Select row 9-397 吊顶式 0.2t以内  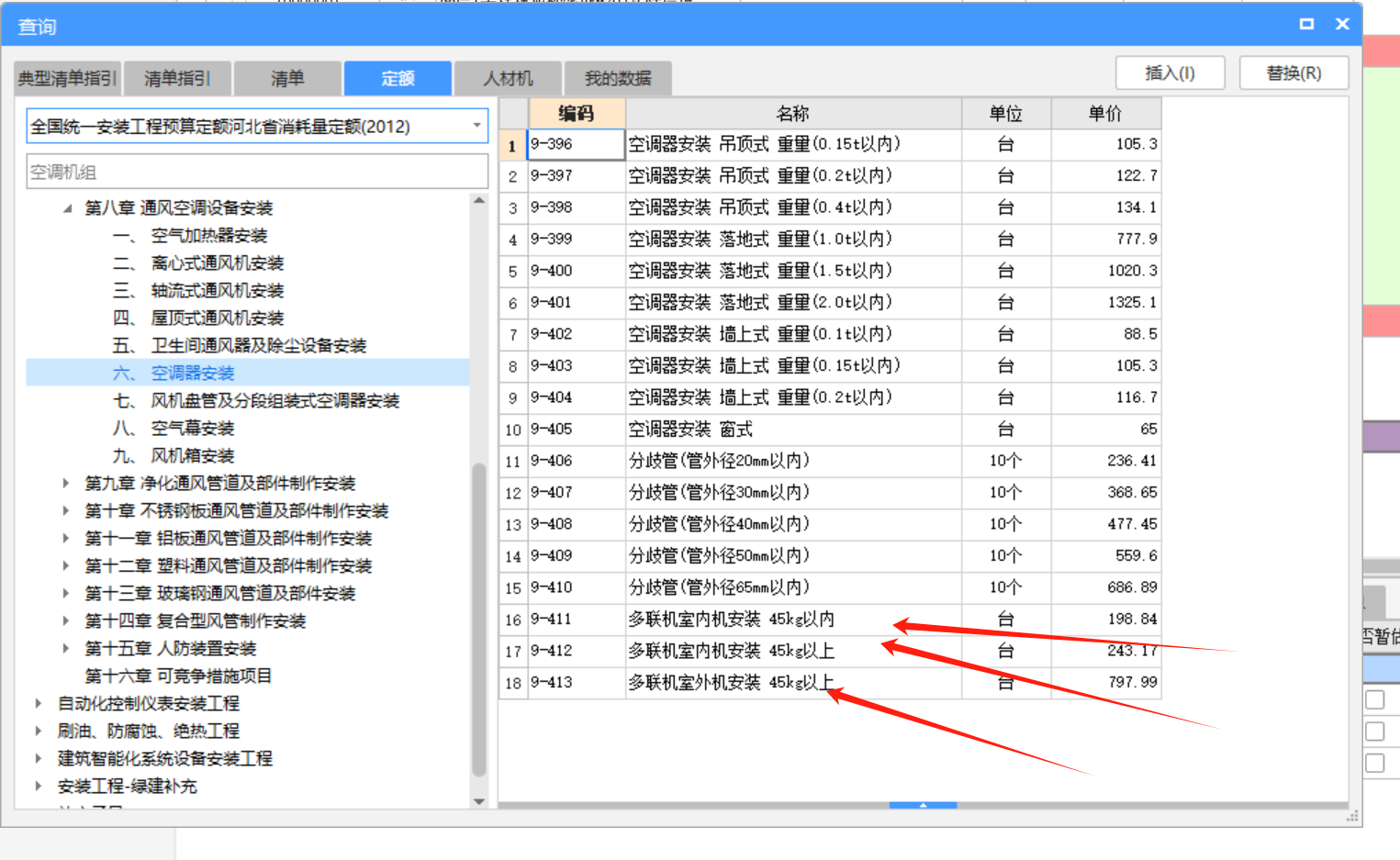coord(830,176)
